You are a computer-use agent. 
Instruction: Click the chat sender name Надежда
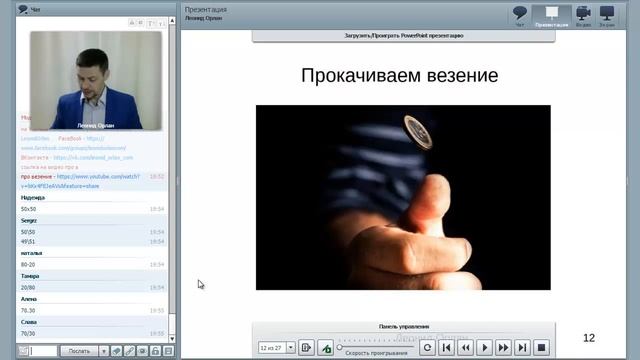(33, 198)
